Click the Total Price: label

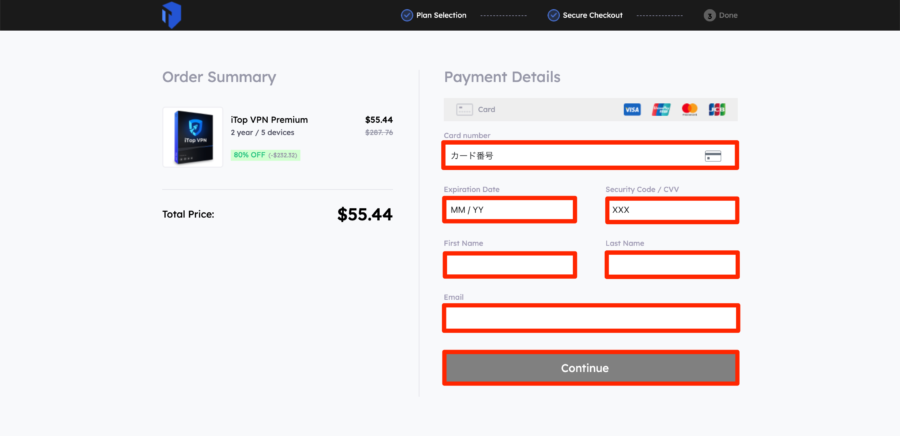pos(188,215)
